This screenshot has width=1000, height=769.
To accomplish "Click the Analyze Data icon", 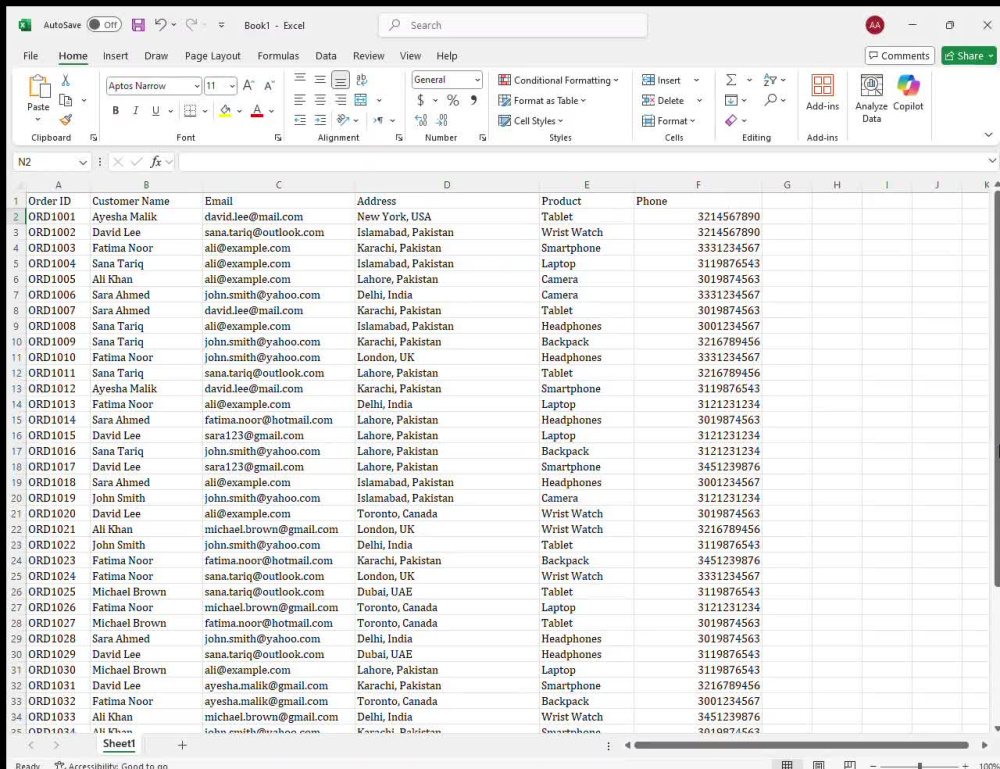I will 871,98.
